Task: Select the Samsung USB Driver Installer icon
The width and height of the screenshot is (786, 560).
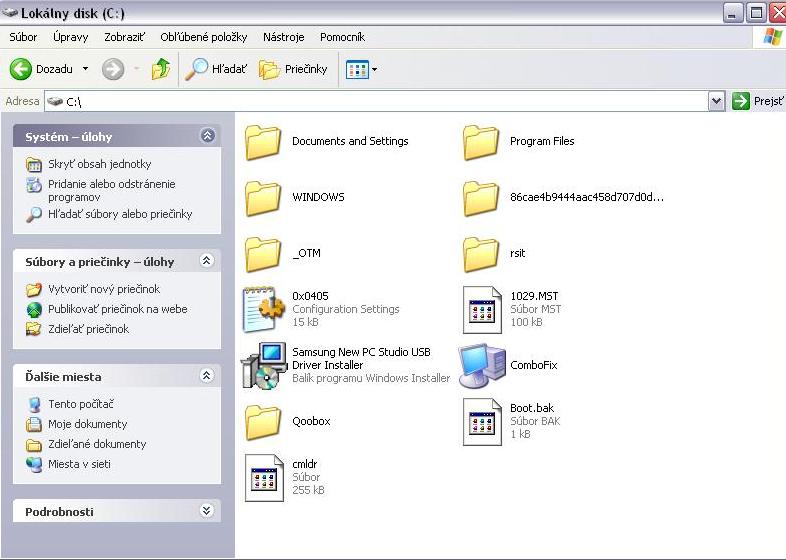Action: (263, 365)
